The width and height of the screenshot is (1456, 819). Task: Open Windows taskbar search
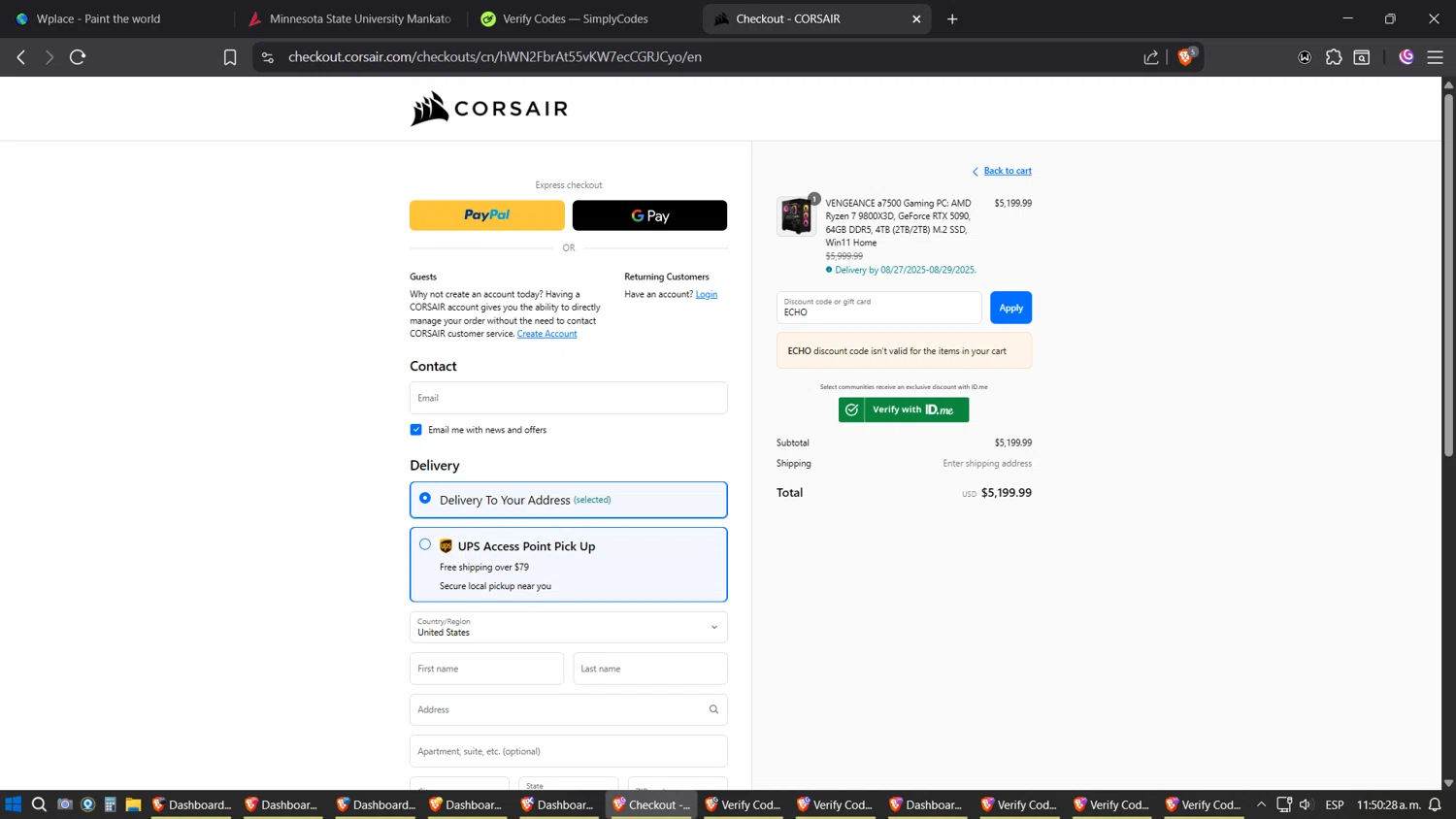point(39,804)
